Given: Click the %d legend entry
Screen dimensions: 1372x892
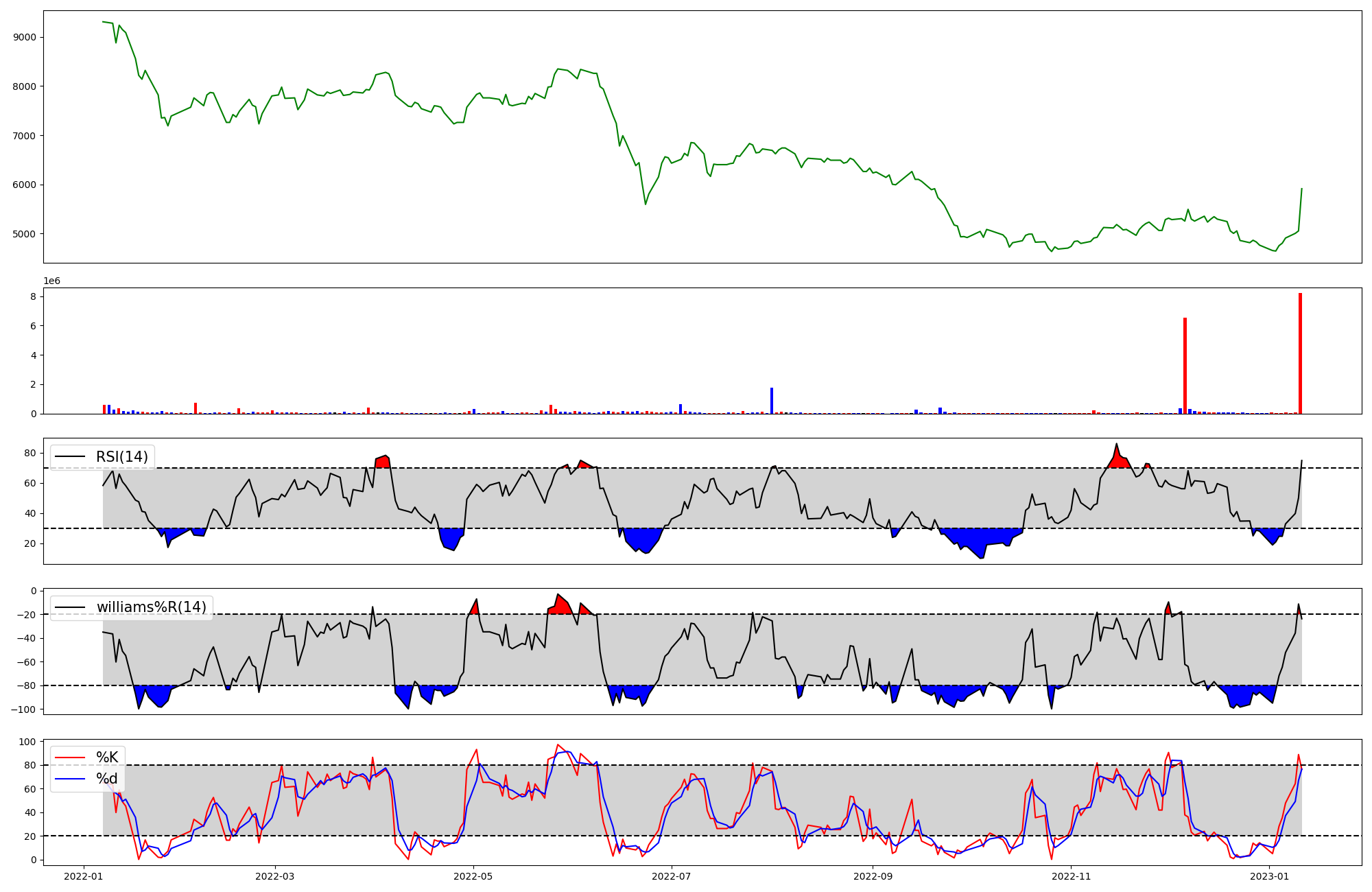Looking at the screenshot, I should tap(106, 779).
